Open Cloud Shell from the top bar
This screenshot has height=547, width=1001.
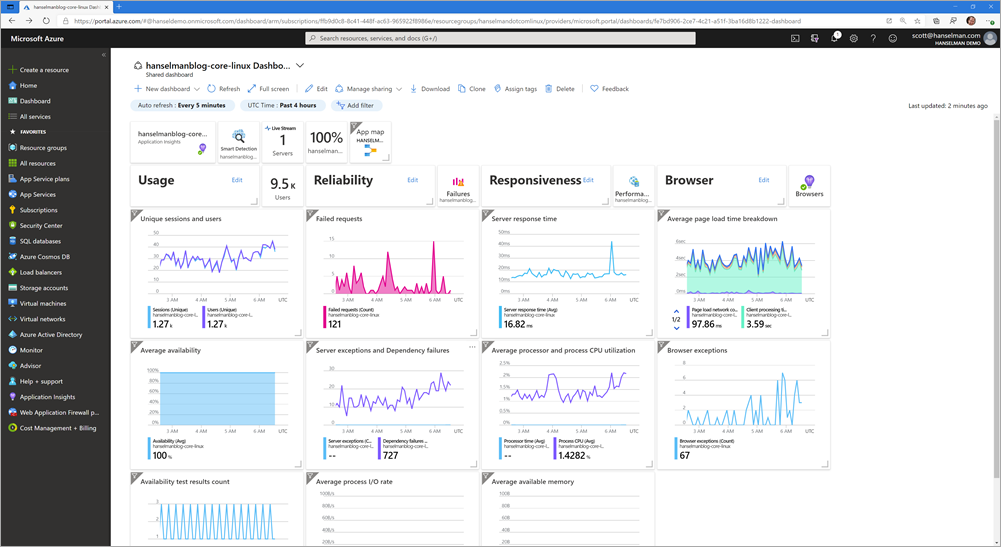pos(795,38)
